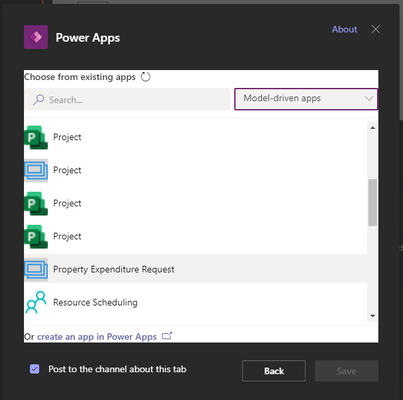Uncheck Post to the channel about this tab
The width and height of the screenshot is (403, 400).
point(34,369)
